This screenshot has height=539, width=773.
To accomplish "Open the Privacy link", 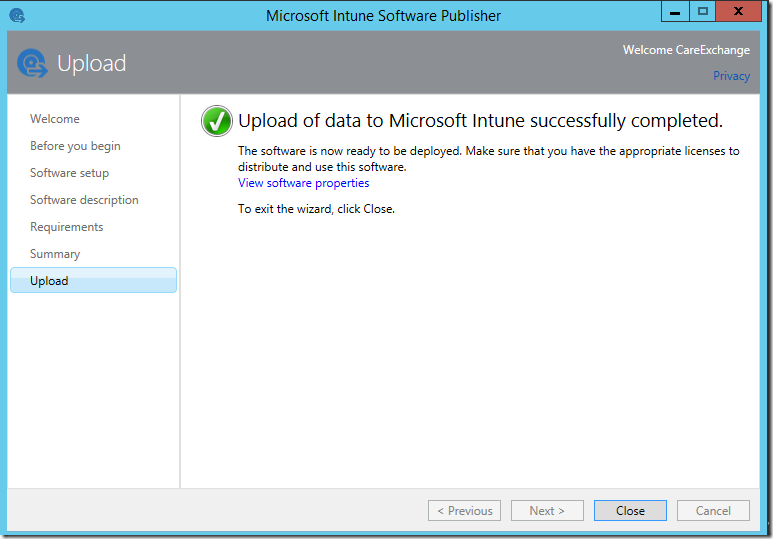I will pyautogui.click(x=731, y=76).
